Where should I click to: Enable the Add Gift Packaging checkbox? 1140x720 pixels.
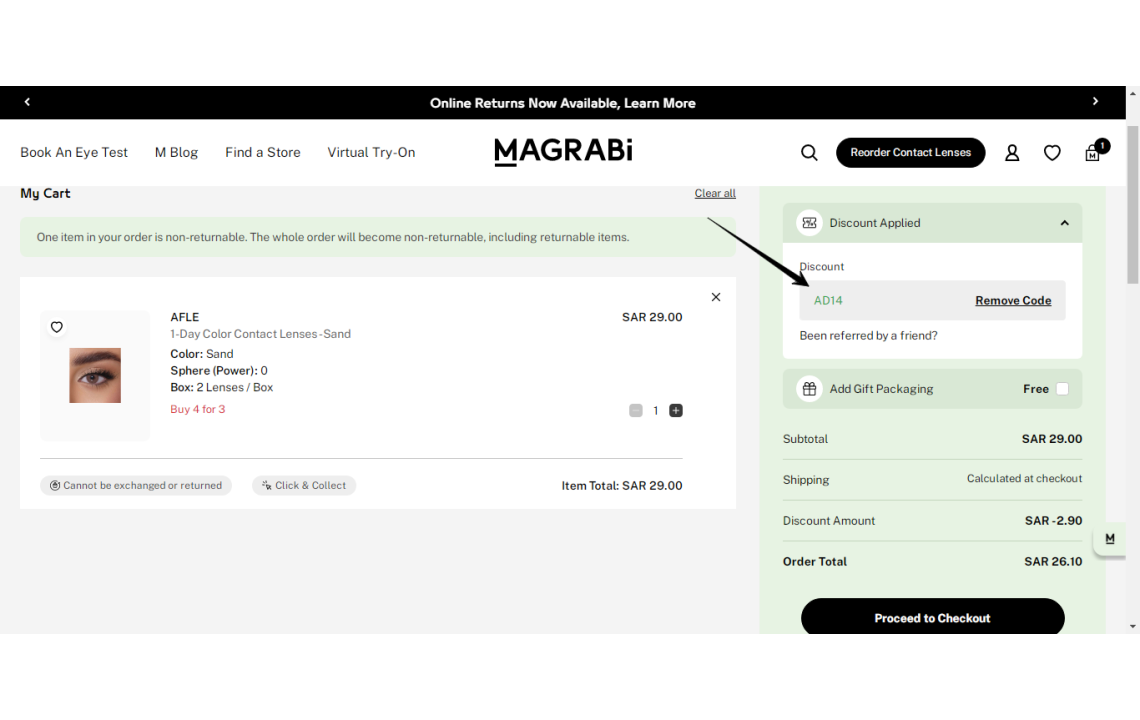pos(1062,389)
